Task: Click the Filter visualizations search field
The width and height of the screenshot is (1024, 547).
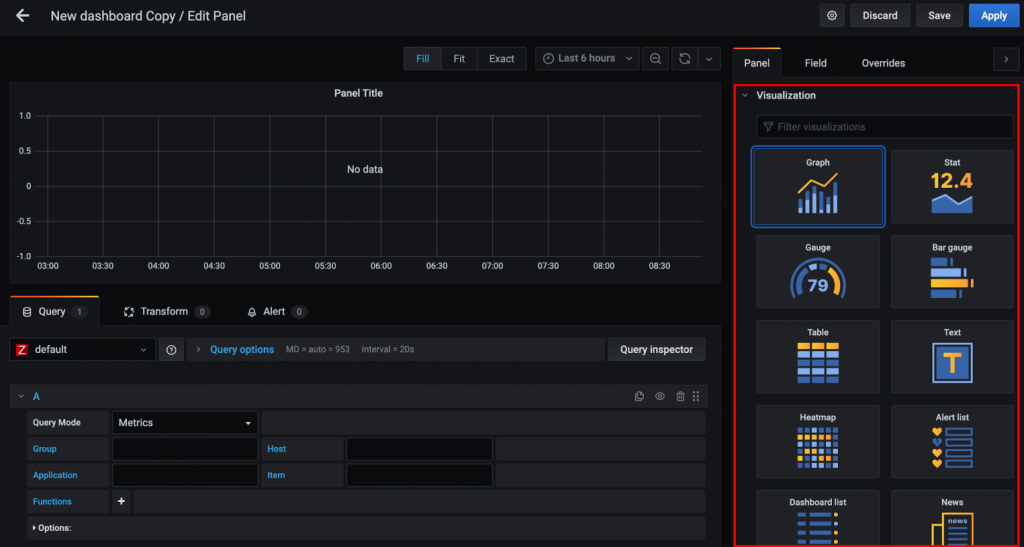Action: [x=885, y=127]
